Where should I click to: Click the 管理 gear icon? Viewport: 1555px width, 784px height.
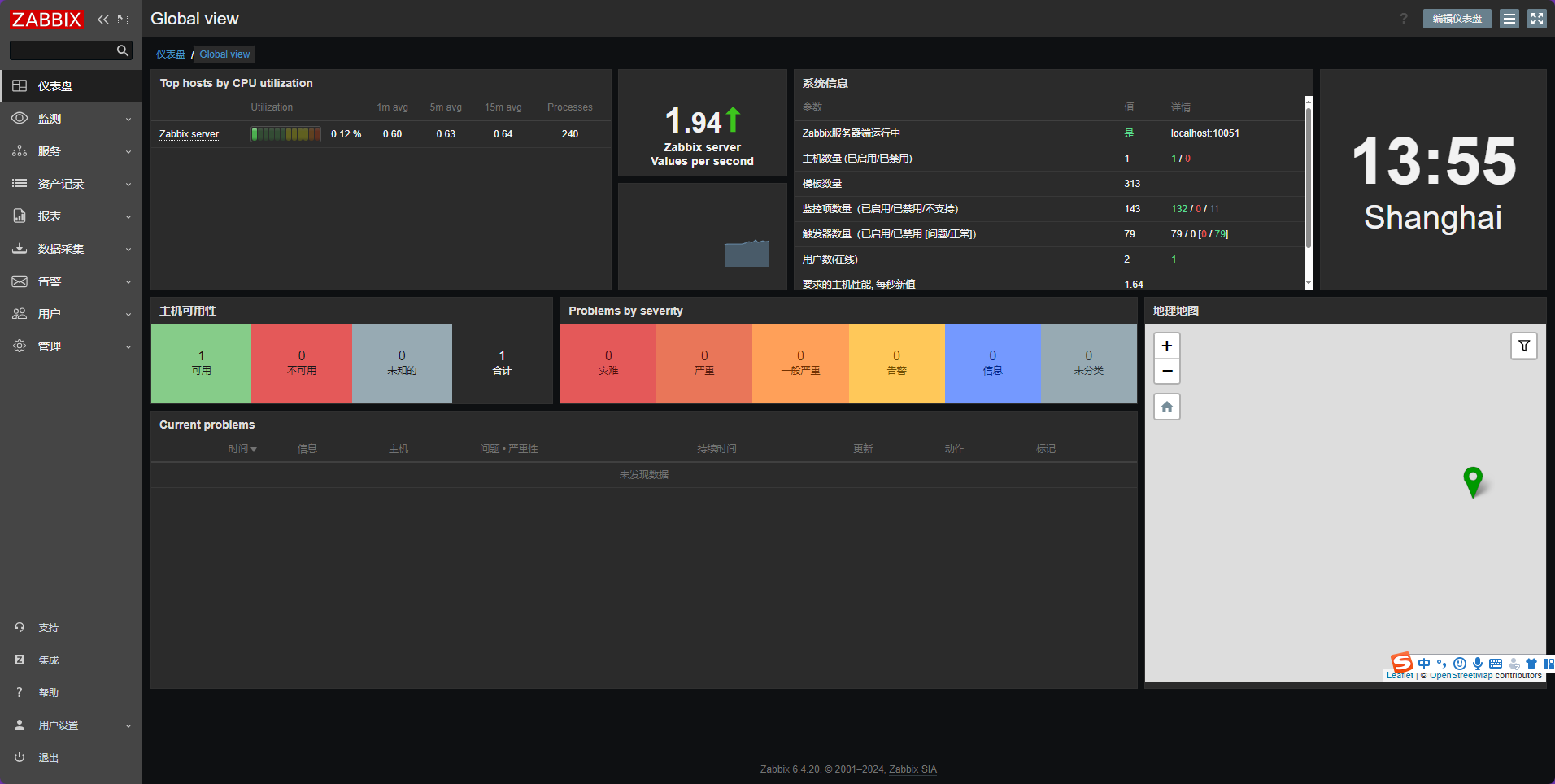[x=20, y=346]
